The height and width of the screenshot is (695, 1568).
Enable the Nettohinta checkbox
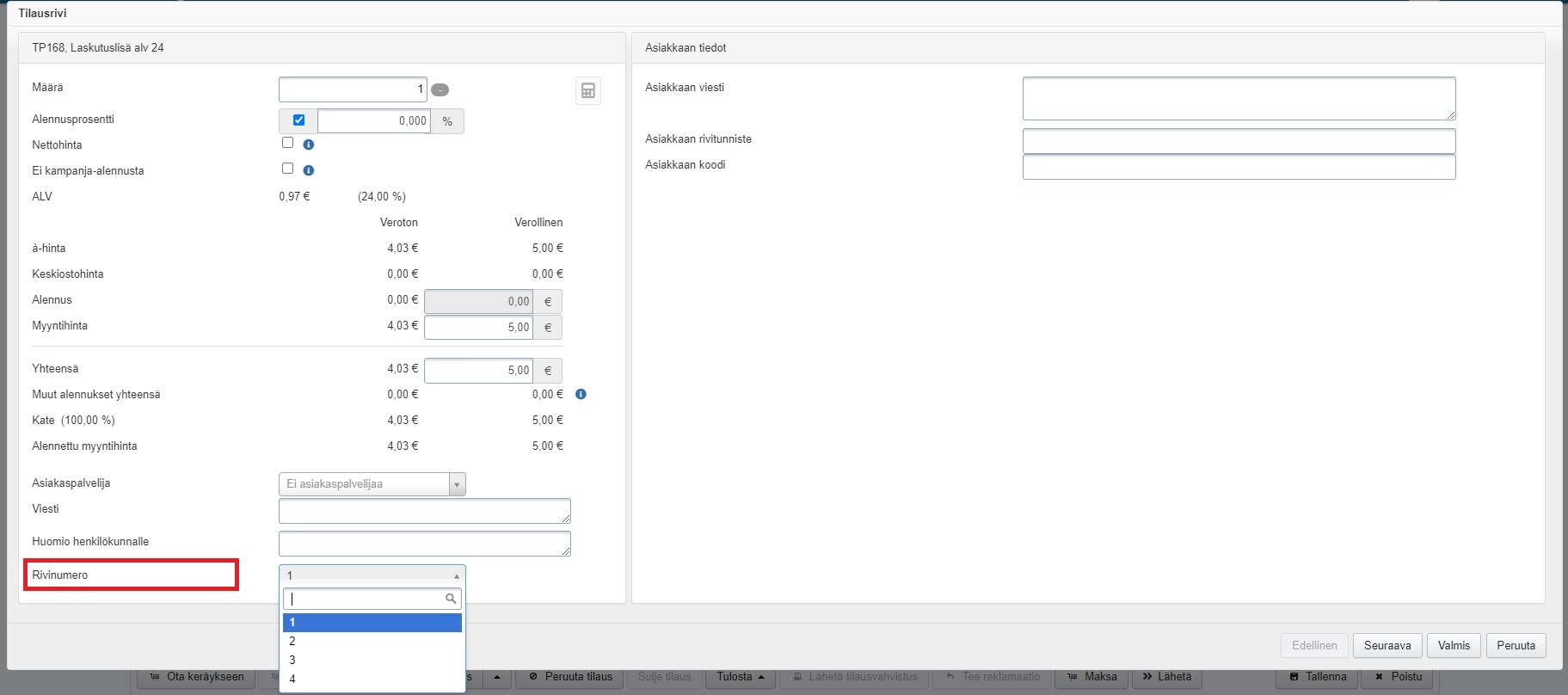[288, 143]
